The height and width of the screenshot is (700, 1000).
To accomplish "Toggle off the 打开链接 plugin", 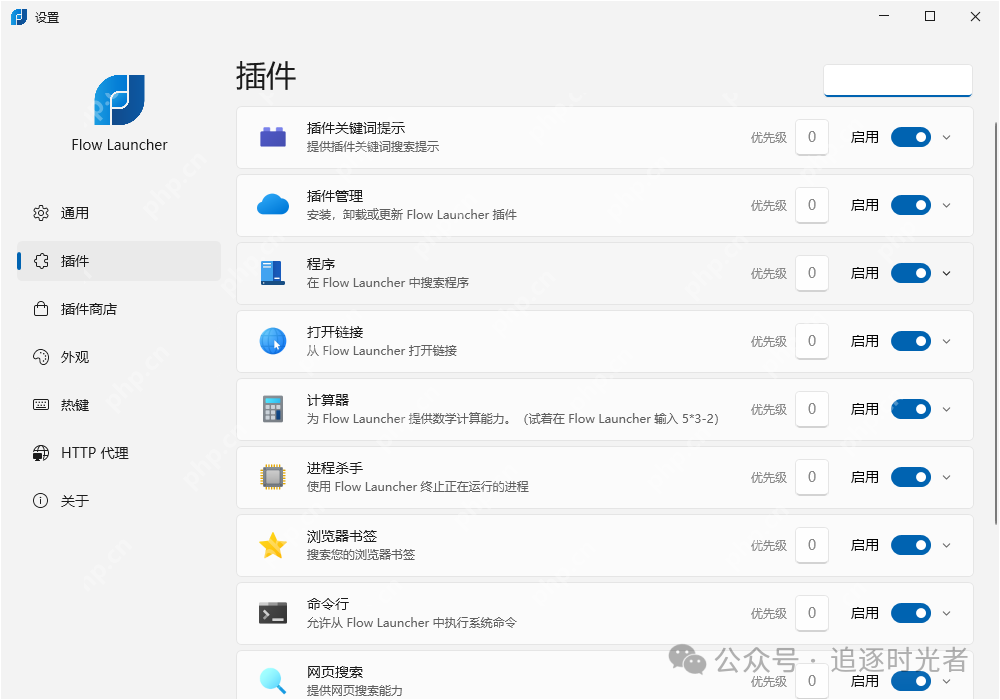I will tap(911, 341).
